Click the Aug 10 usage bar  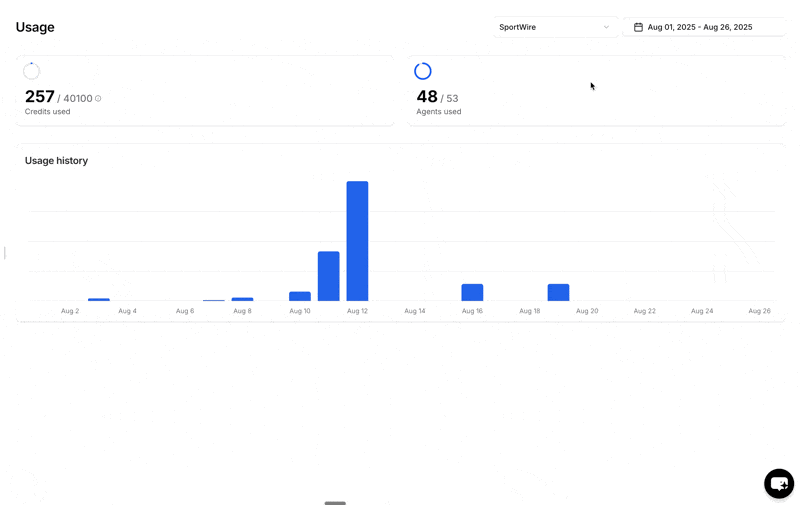point(300,296)
